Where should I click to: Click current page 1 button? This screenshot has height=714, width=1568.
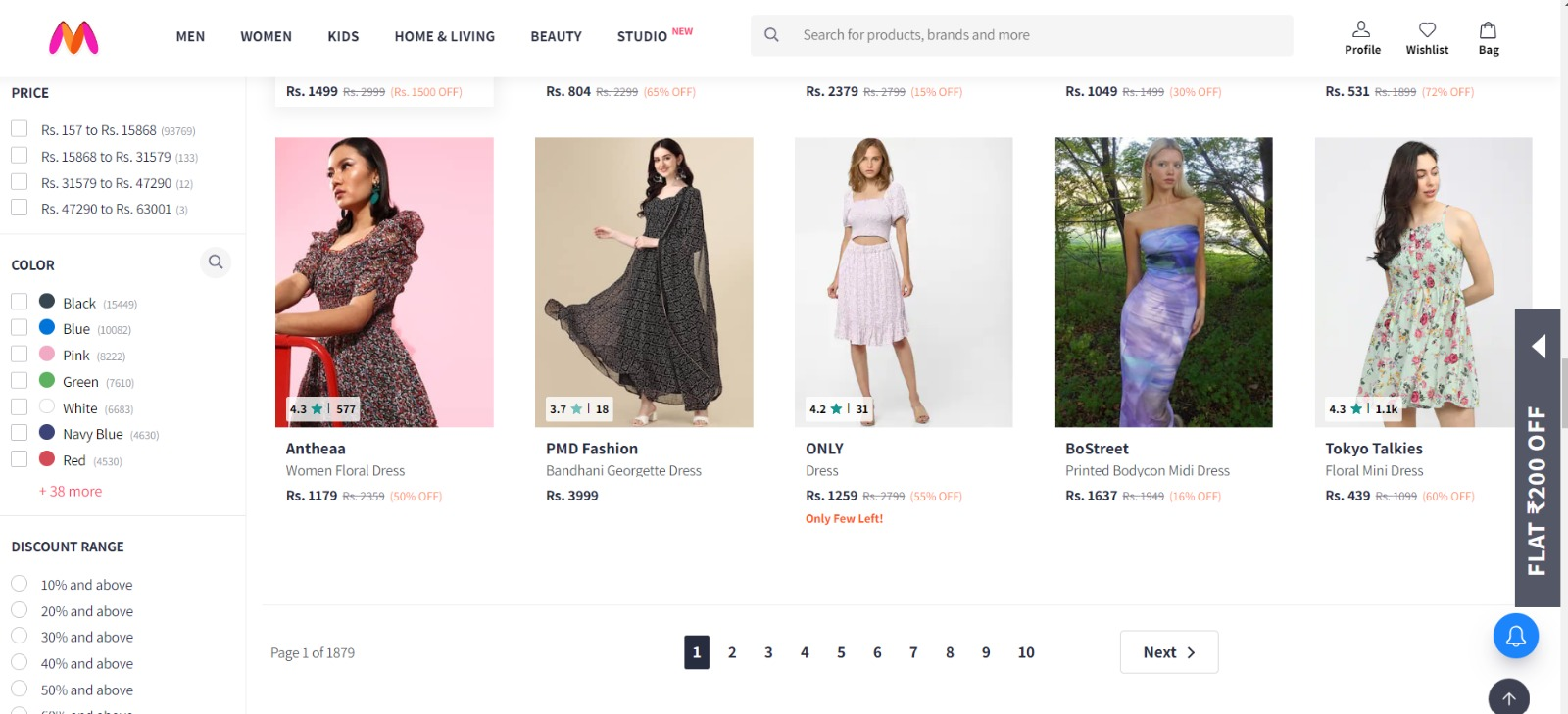[697, 652]
